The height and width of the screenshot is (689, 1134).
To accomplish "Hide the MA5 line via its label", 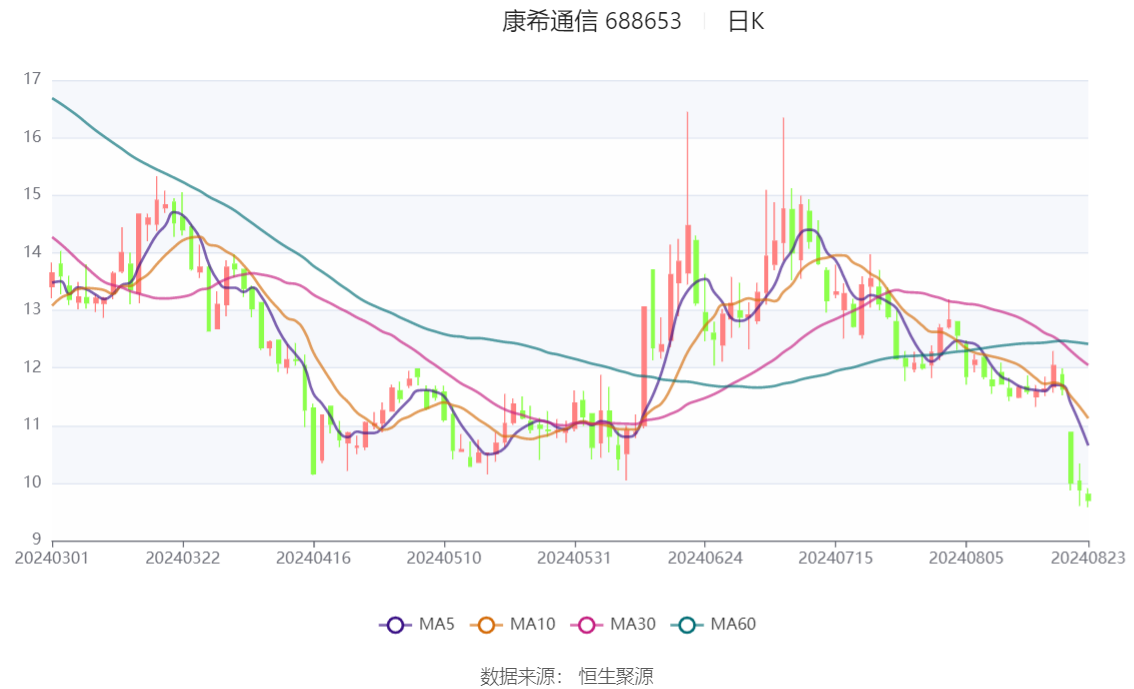I will pyautogui.click(x=437, y=624).
